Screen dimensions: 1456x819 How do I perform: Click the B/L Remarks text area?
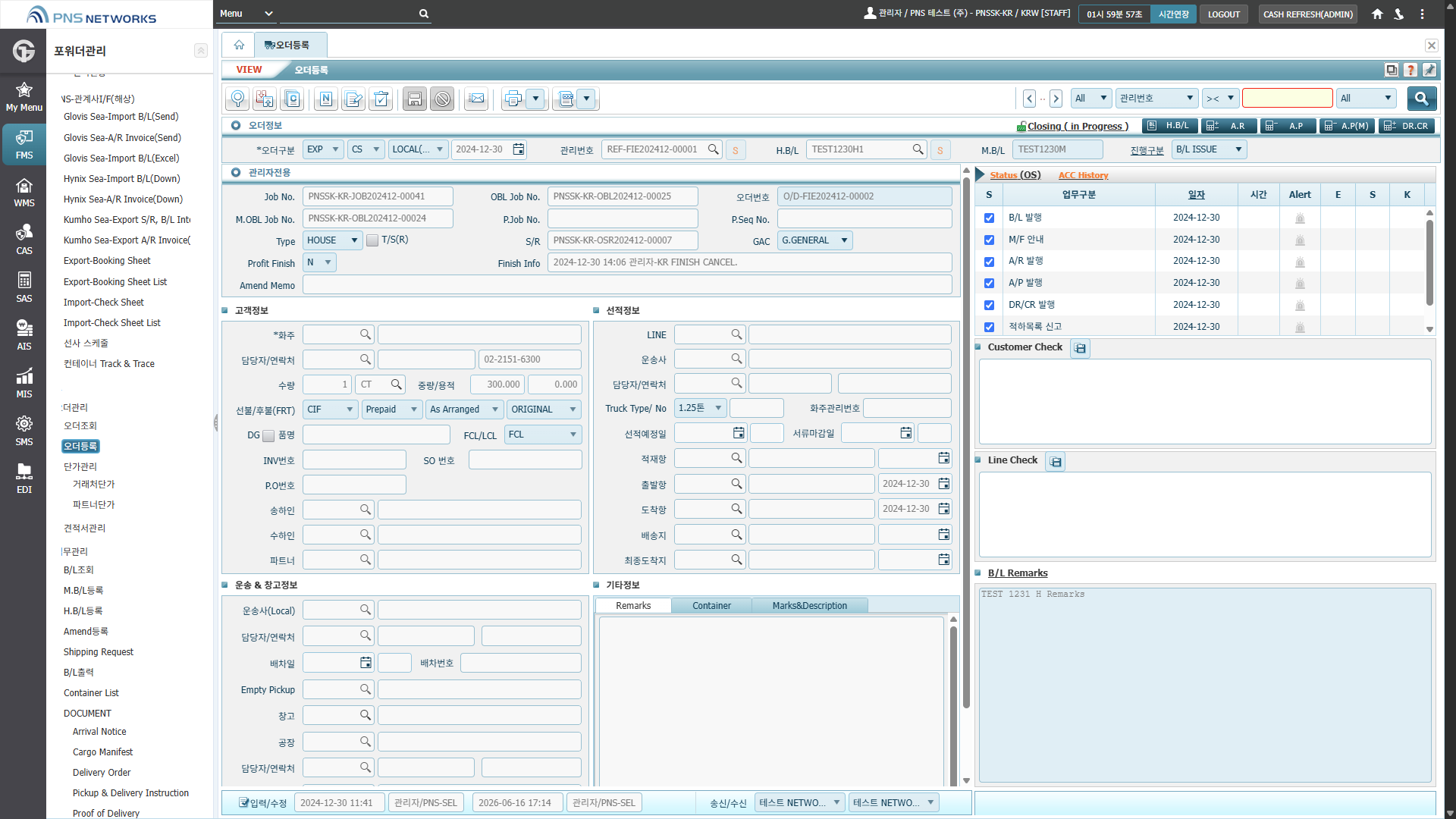click(x=1205, y=685)
